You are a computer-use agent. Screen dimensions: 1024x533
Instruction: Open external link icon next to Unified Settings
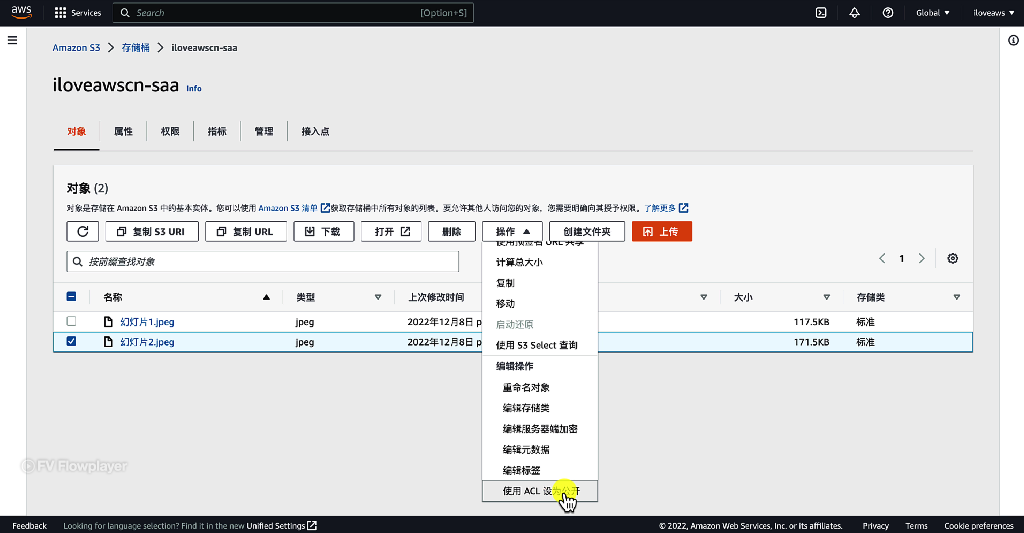point(312,525)
